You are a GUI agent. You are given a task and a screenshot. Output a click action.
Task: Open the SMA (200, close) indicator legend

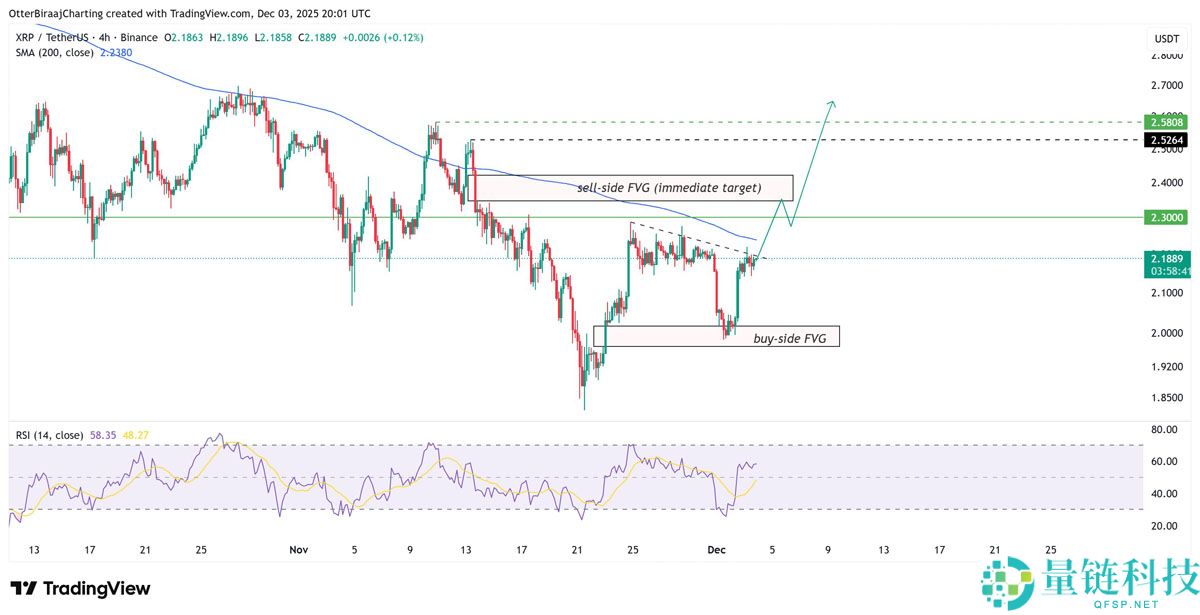click(55, 53)
